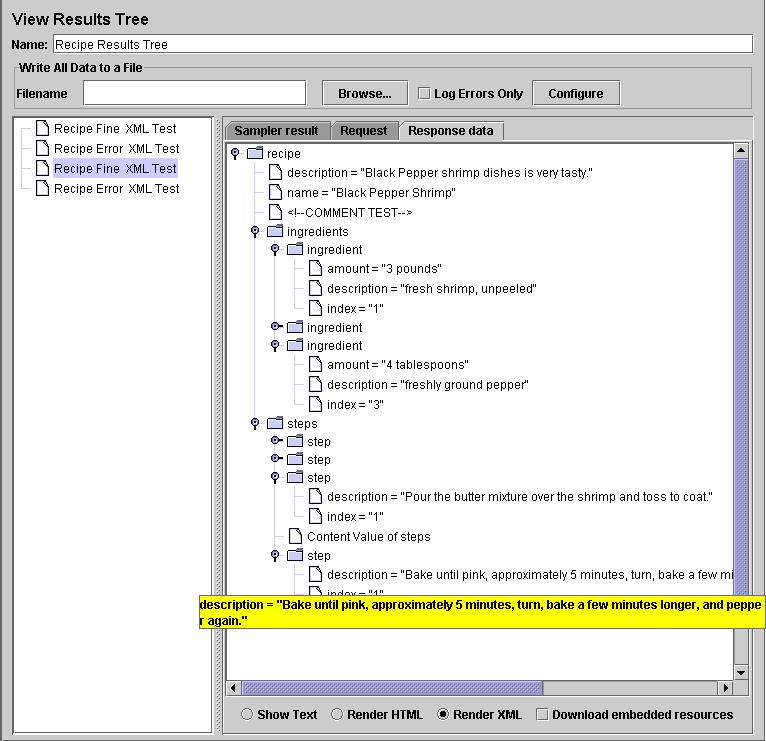The height and width of the screenshot is (741, 766).
Task: Click file icon of selected Recipe Fine XML Test
Action: point(42,168)
